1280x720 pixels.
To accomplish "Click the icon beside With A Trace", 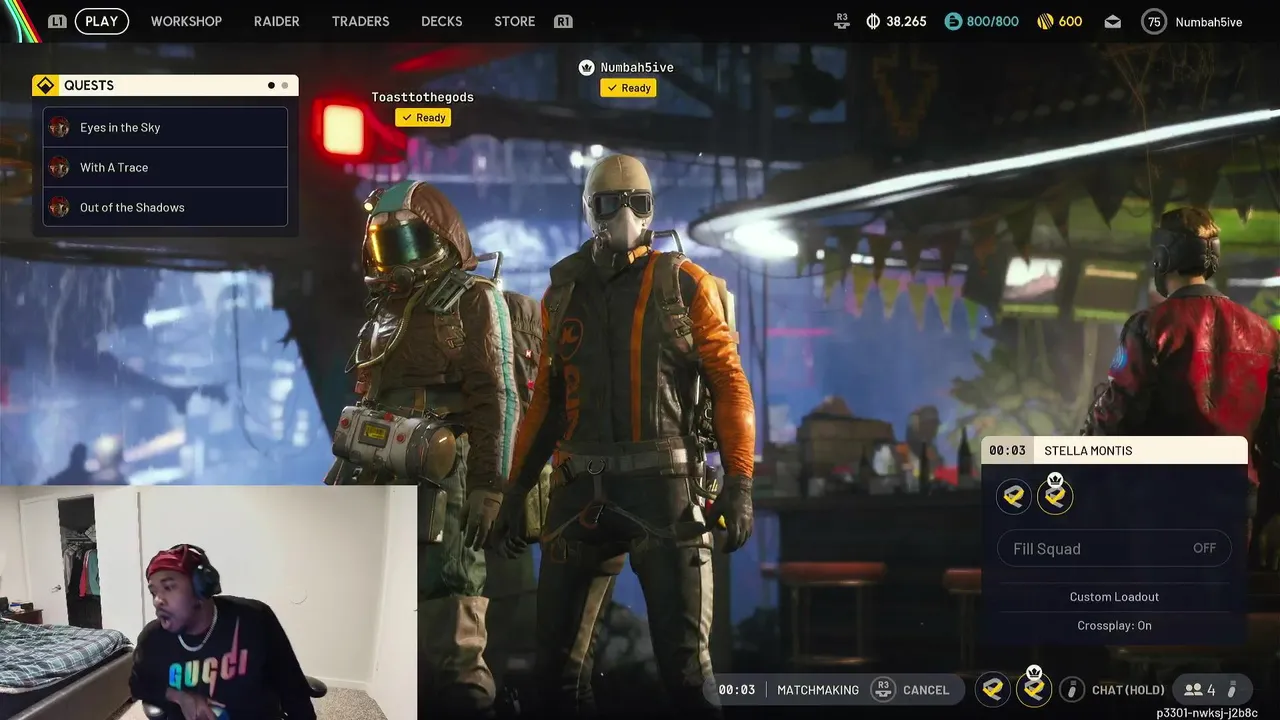I will click(x=59, y=167).
